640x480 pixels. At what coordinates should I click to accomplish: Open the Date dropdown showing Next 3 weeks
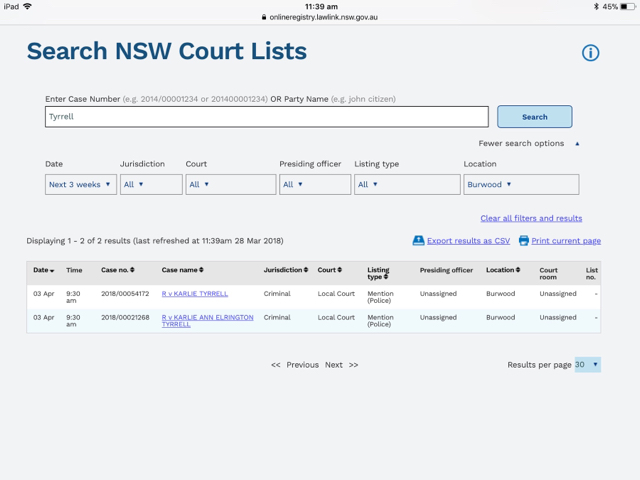coord(80,184)
